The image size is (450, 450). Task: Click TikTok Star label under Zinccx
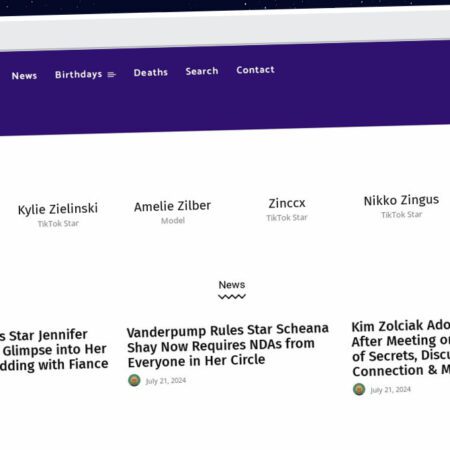tap(287, 218)
